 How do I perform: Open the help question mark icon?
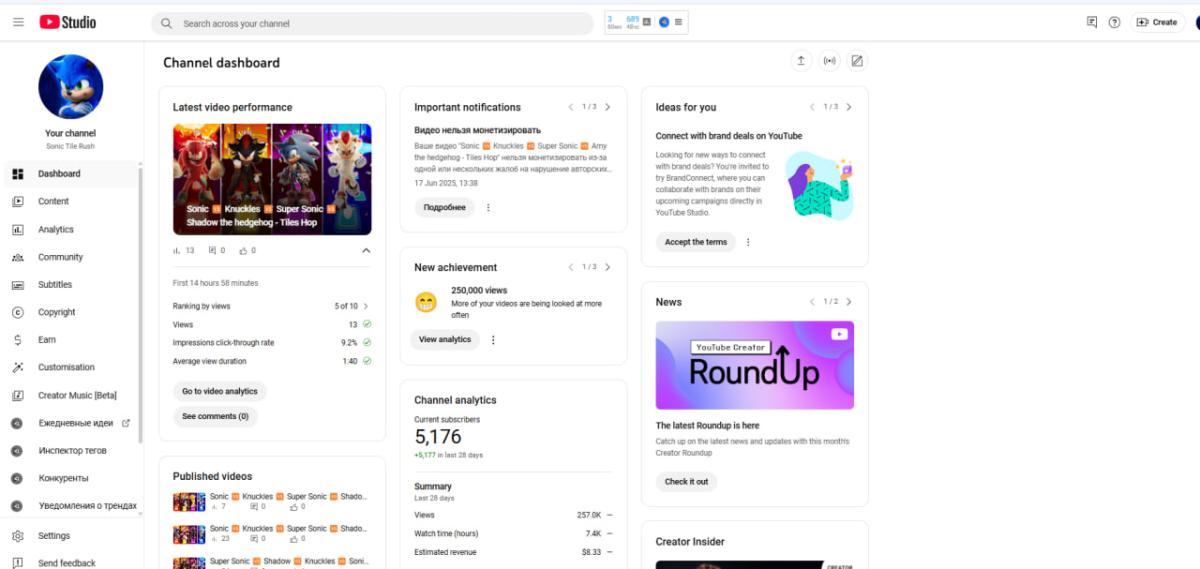pos(1114,22)
